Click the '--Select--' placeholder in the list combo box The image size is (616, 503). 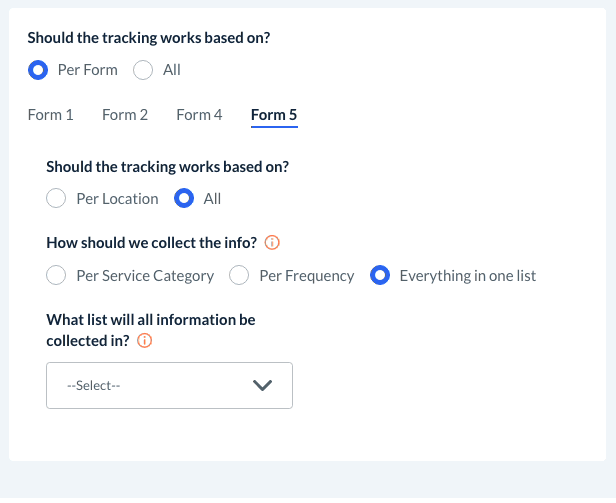tap(94, 385)
